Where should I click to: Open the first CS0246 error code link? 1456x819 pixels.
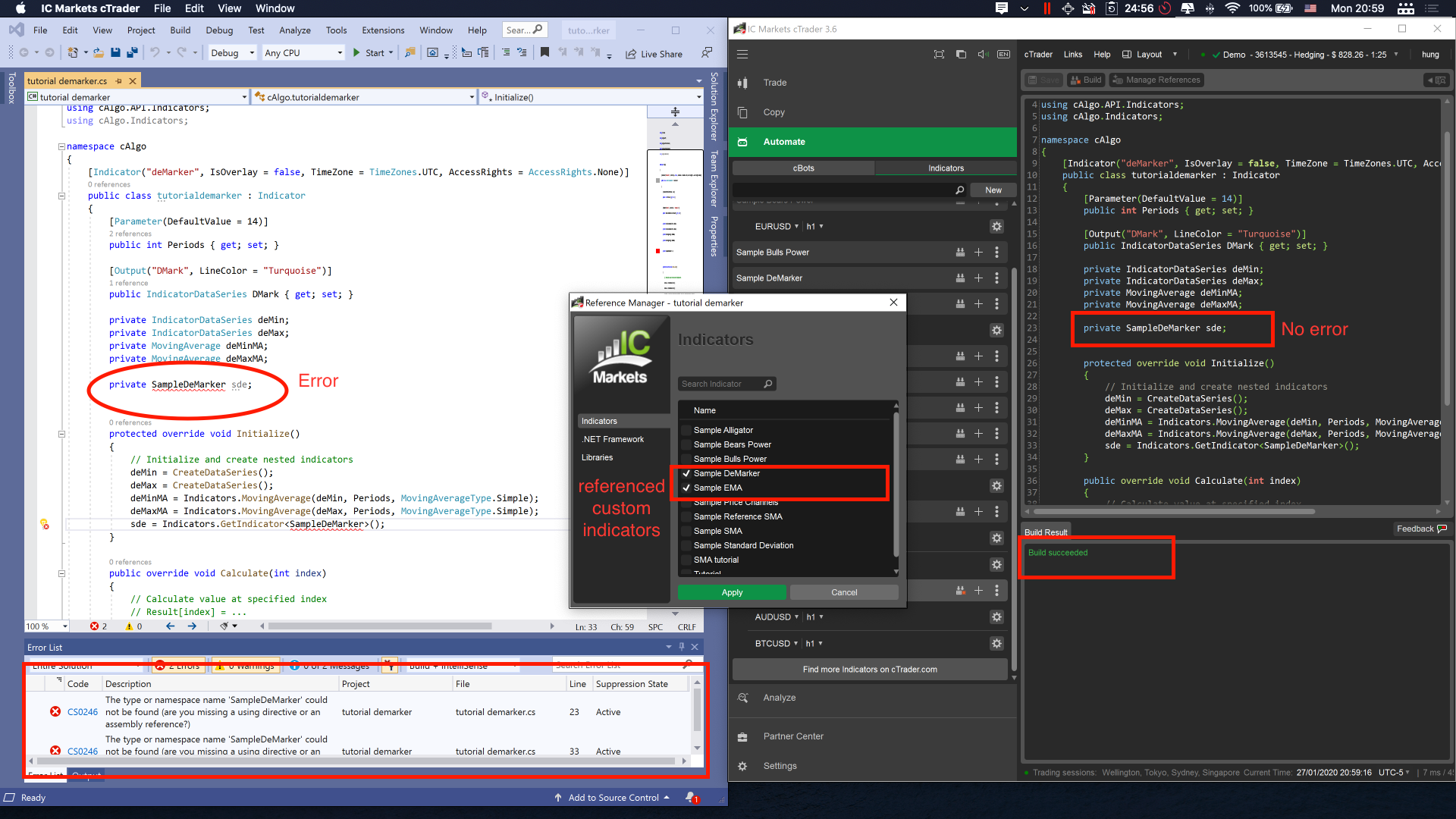pyautogui.click(x=83, y=712)
